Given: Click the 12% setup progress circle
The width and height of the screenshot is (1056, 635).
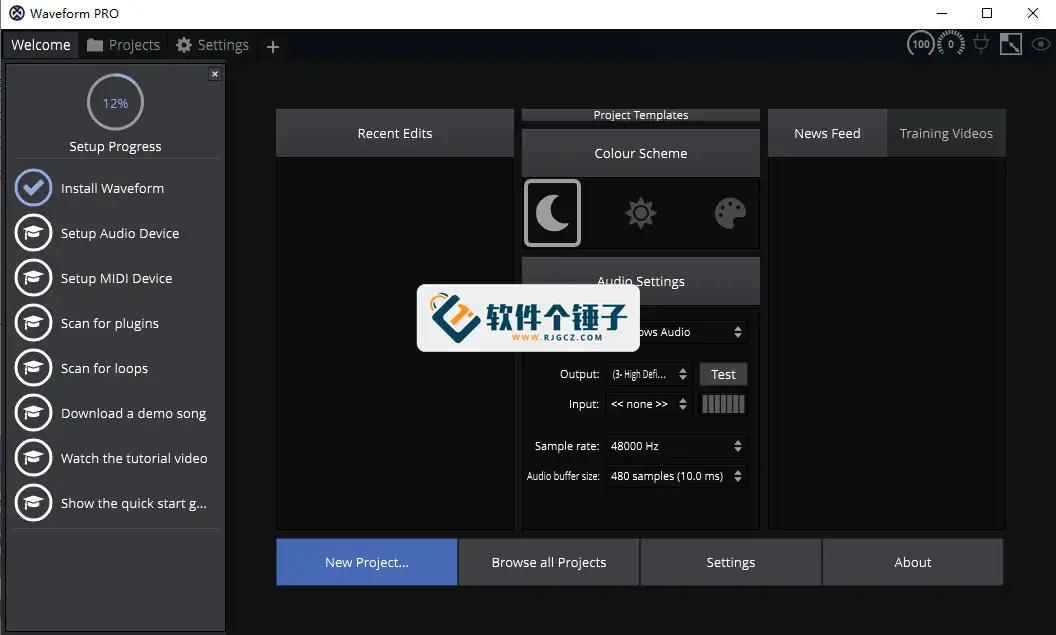Looking at the screenshot, I should point(115,103).
